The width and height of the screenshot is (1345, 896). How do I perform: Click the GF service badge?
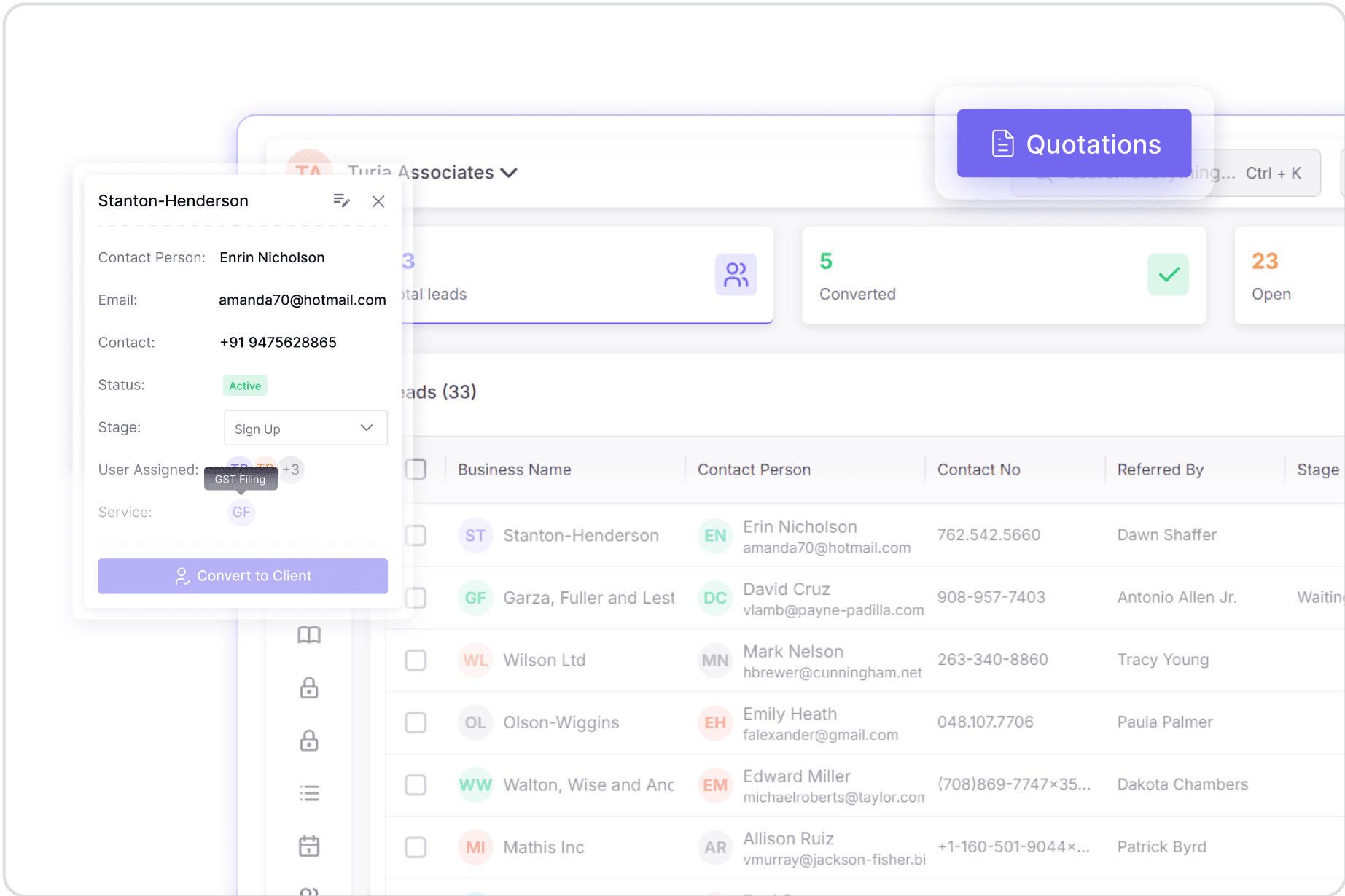(x=241, y=512)
